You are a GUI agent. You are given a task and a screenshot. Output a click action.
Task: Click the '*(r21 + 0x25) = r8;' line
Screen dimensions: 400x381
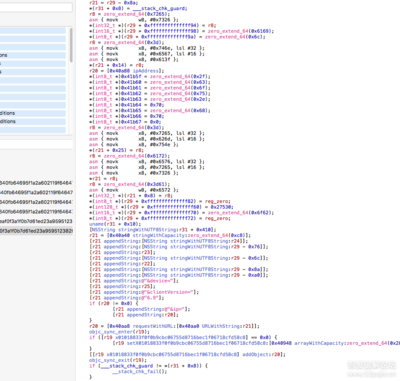[116, 150]
